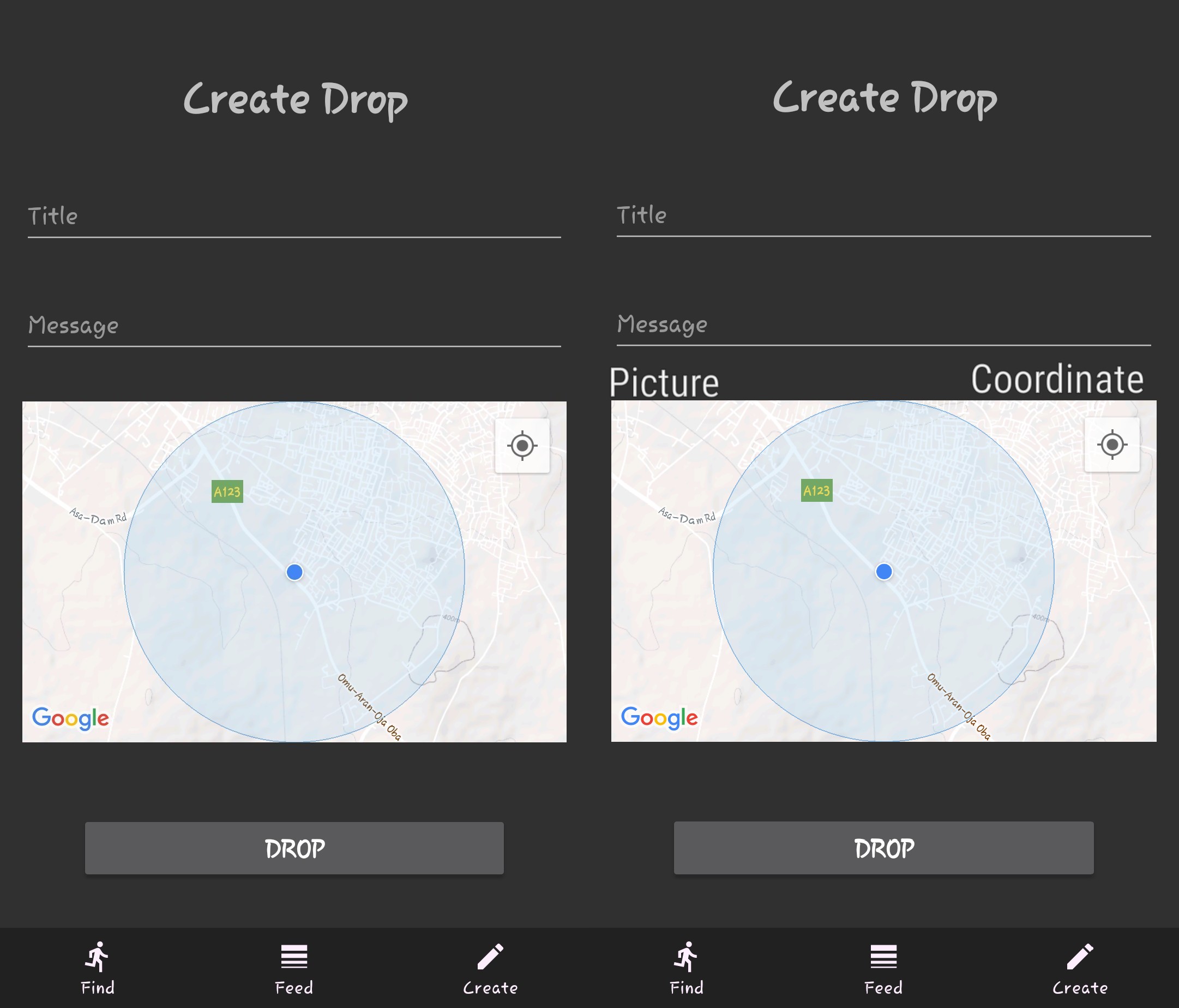1179x1008 pixels.
Task: Select Create pencil icon in left navbar
Action: click(490, 957)
